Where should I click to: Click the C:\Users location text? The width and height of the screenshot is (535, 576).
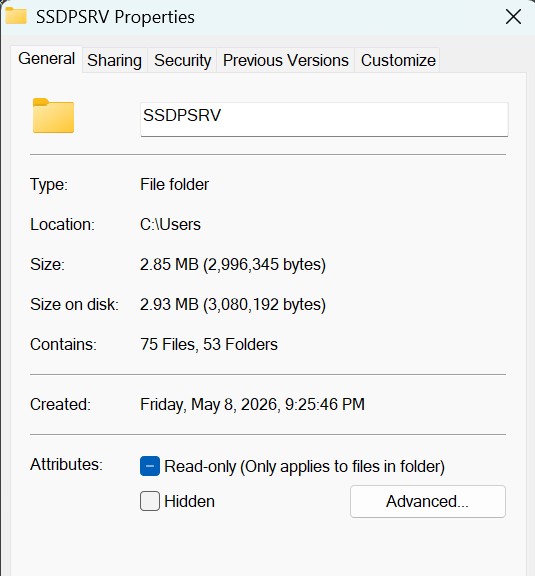(x=170, y=224)
